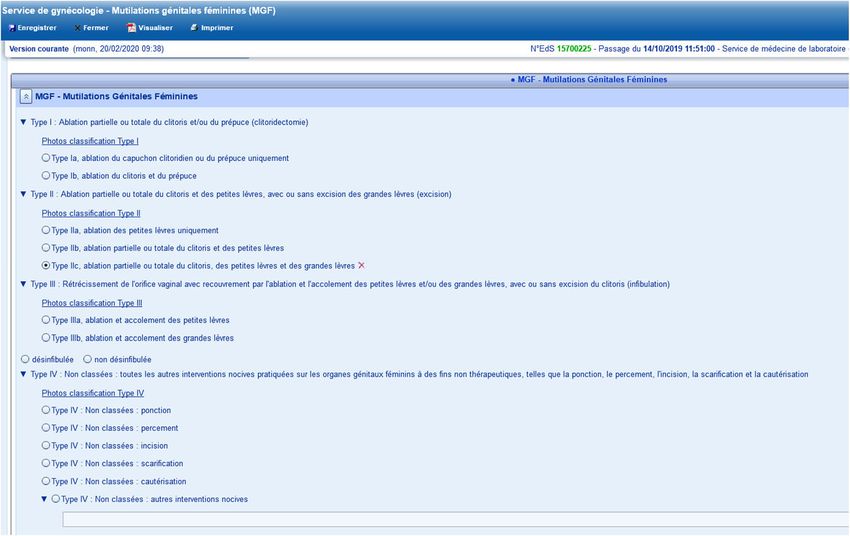The height and width of the screenshot is (536, 850).
Task: Click the MGF section title beside chevron
Action: 117,96
